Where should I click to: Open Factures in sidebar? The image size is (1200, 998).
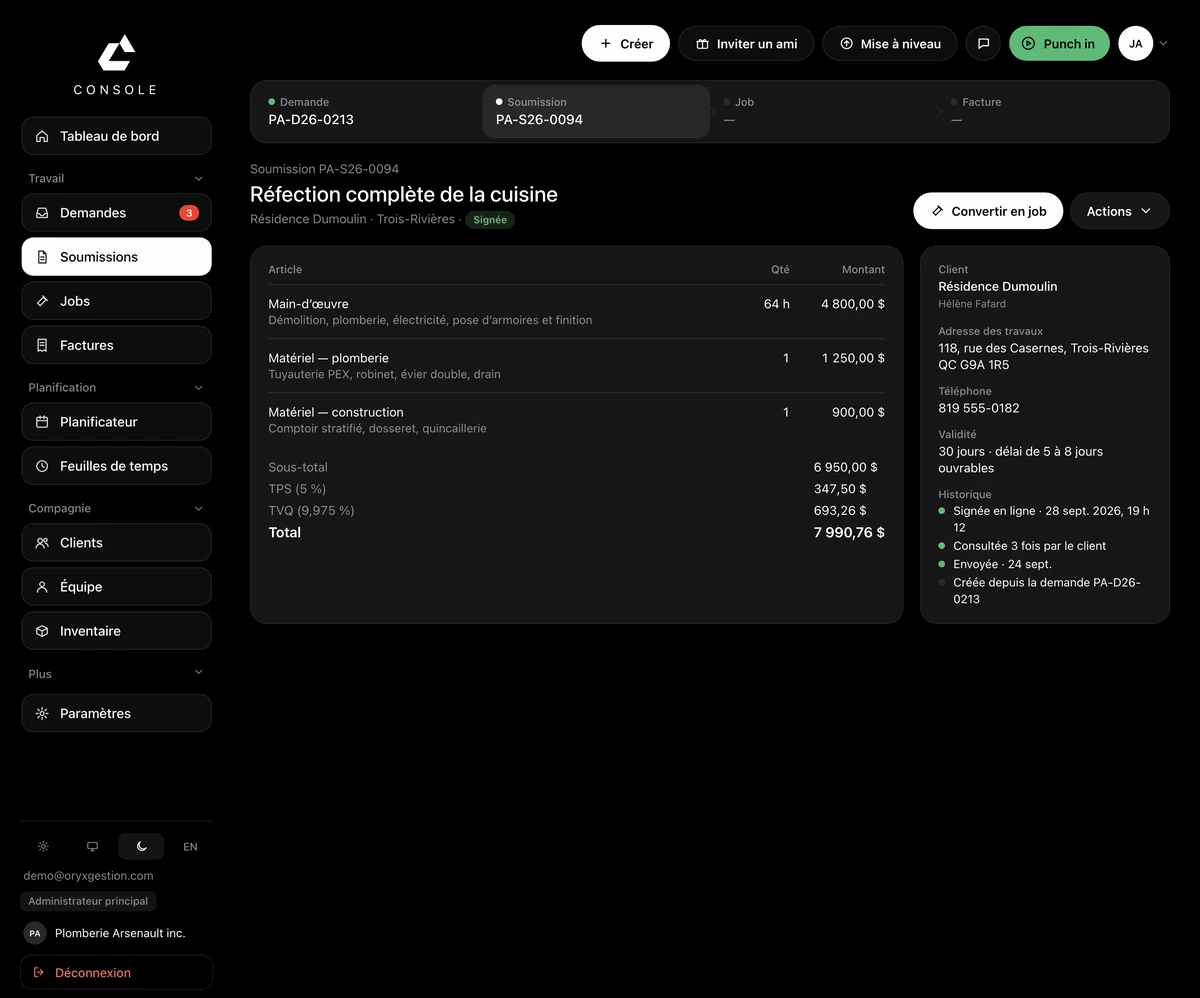pos(116,345)
